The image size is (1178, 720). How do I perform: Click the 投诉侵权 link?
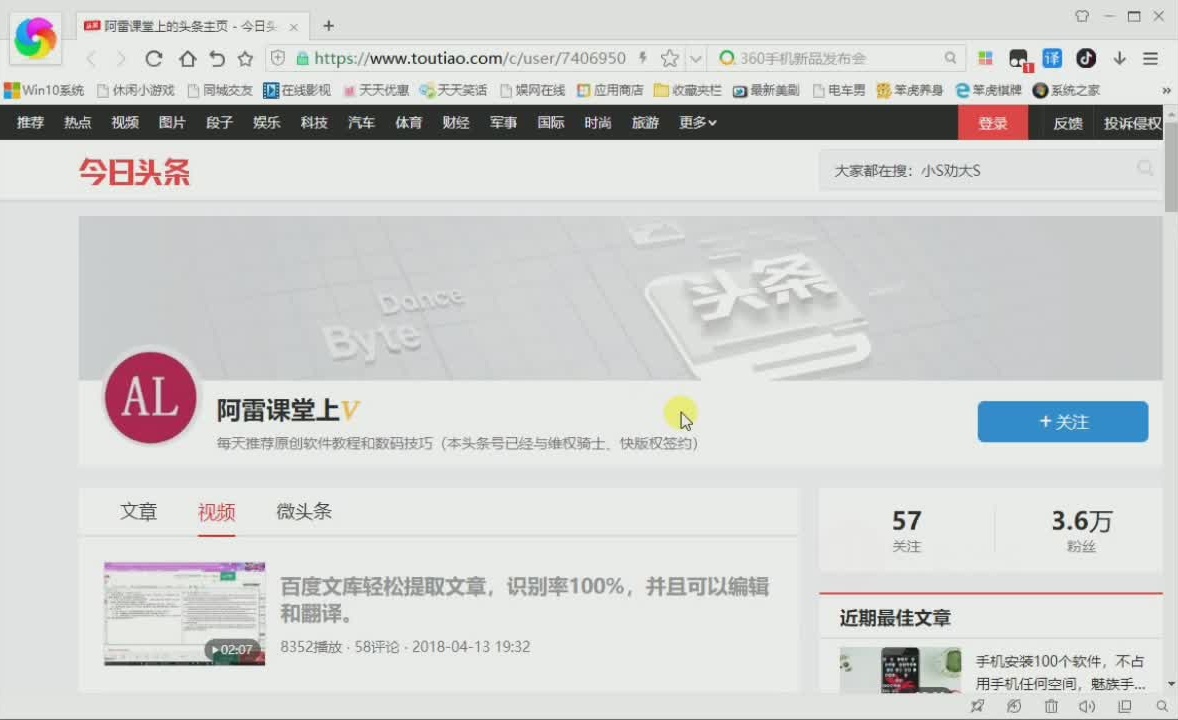point(1132,123)
